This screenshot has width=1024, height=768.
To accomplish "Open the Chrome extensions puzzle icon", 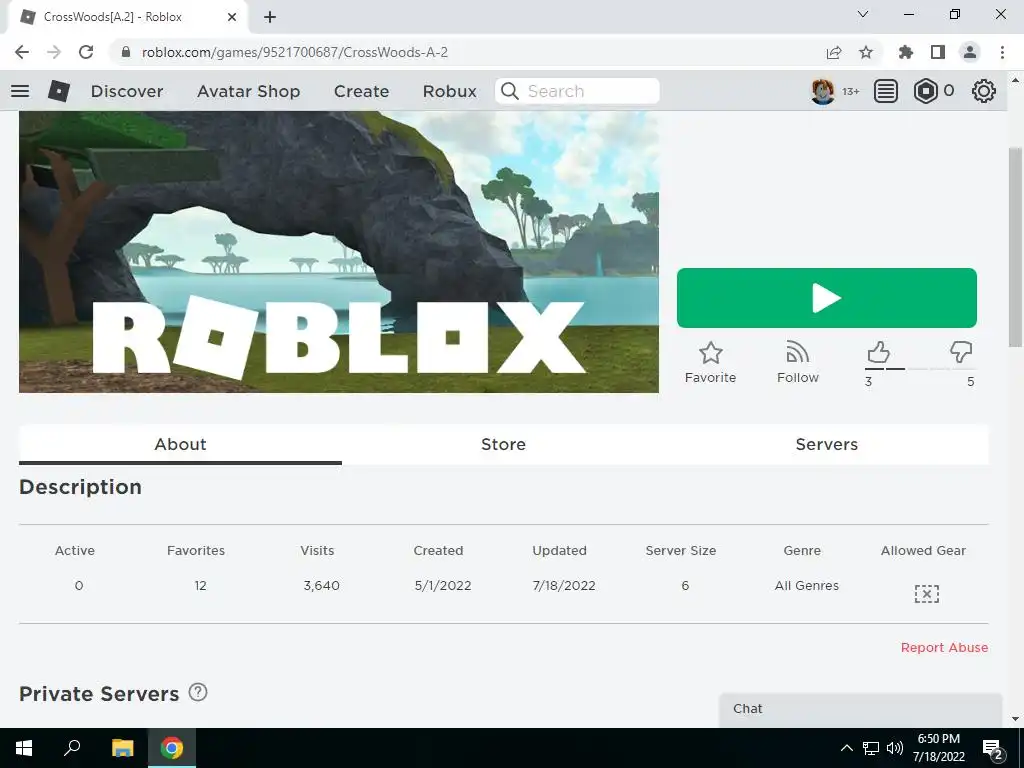I will (x=906, y=52).
